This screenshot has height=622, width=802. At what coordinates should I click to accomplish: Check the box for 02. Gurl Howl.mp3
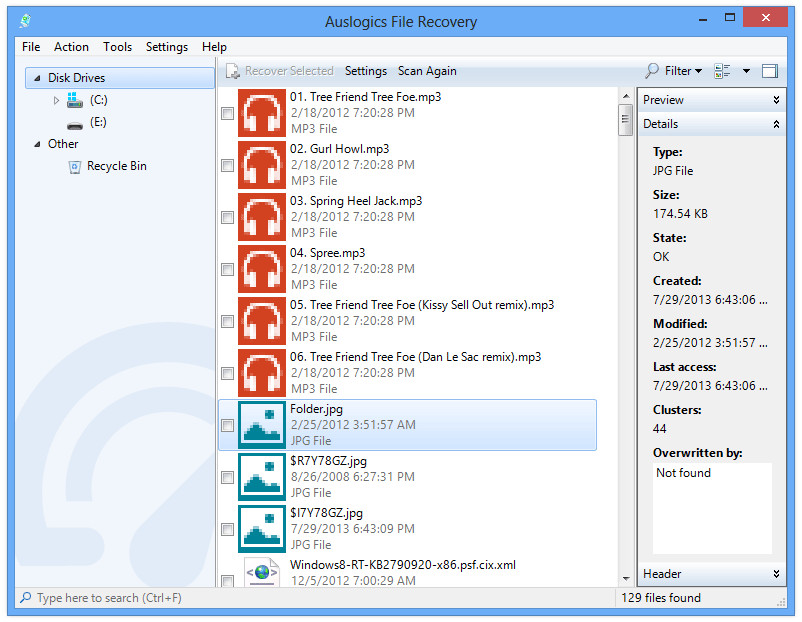point(228,165)
